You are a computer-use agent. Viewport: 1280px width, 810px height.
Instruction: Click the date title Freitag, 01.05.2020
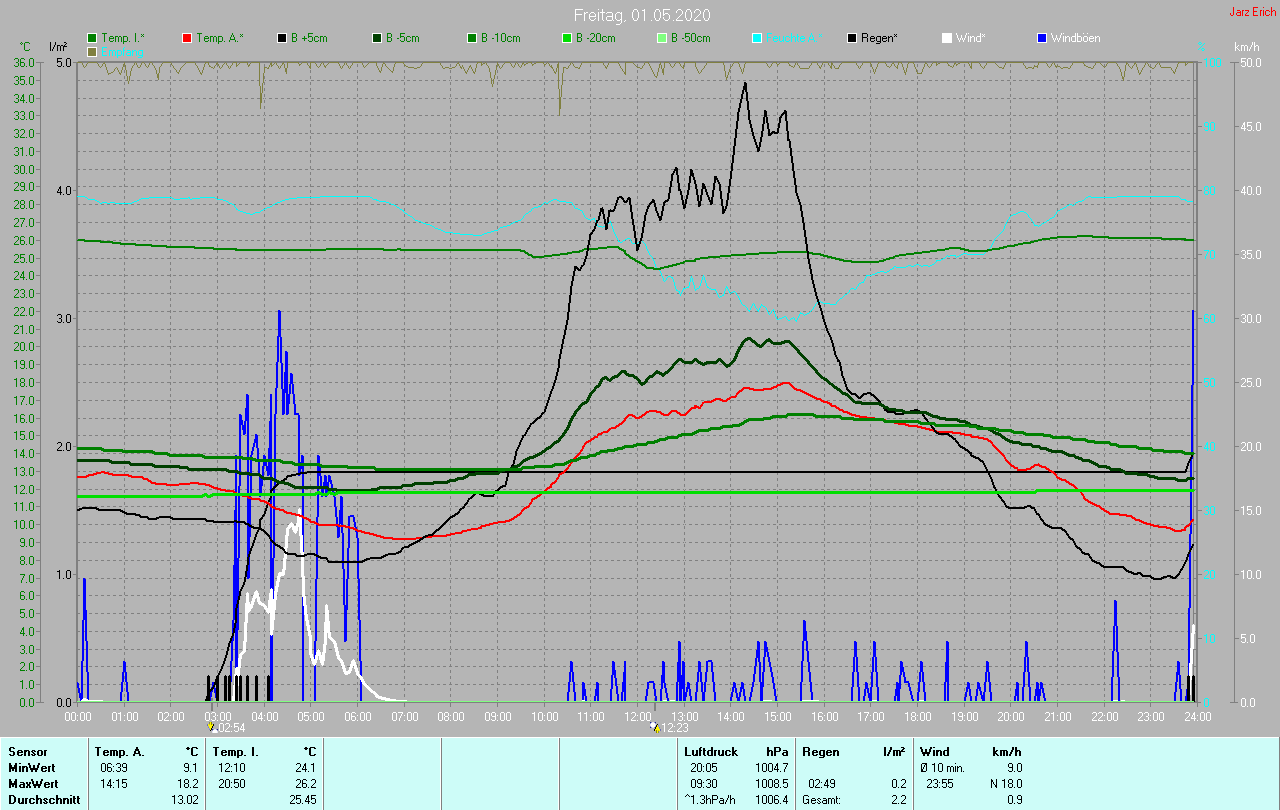click(x=642, y=15)
